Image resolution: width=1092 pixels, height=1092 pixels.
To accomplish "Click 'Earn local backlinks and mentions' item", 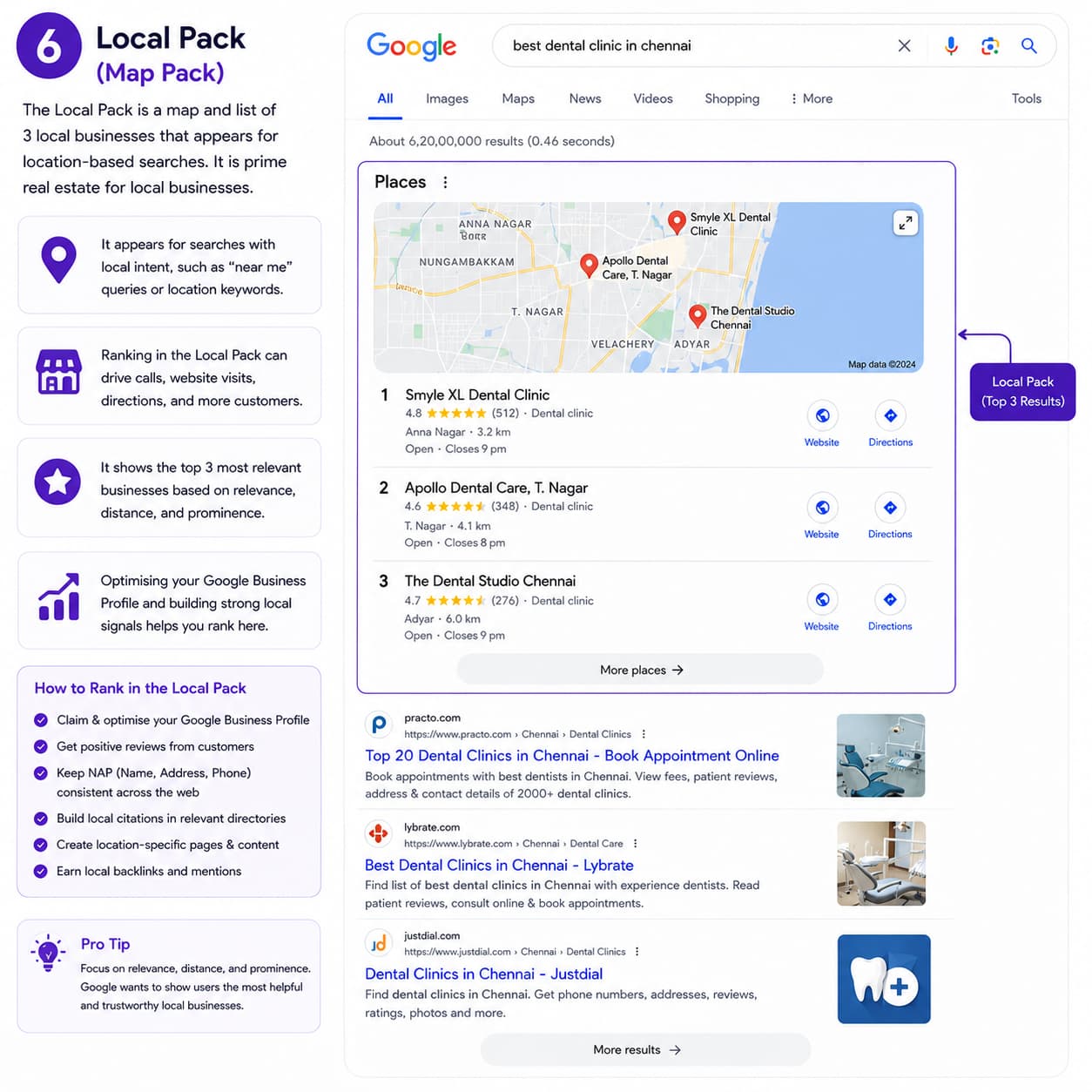I will pos(149,871).
